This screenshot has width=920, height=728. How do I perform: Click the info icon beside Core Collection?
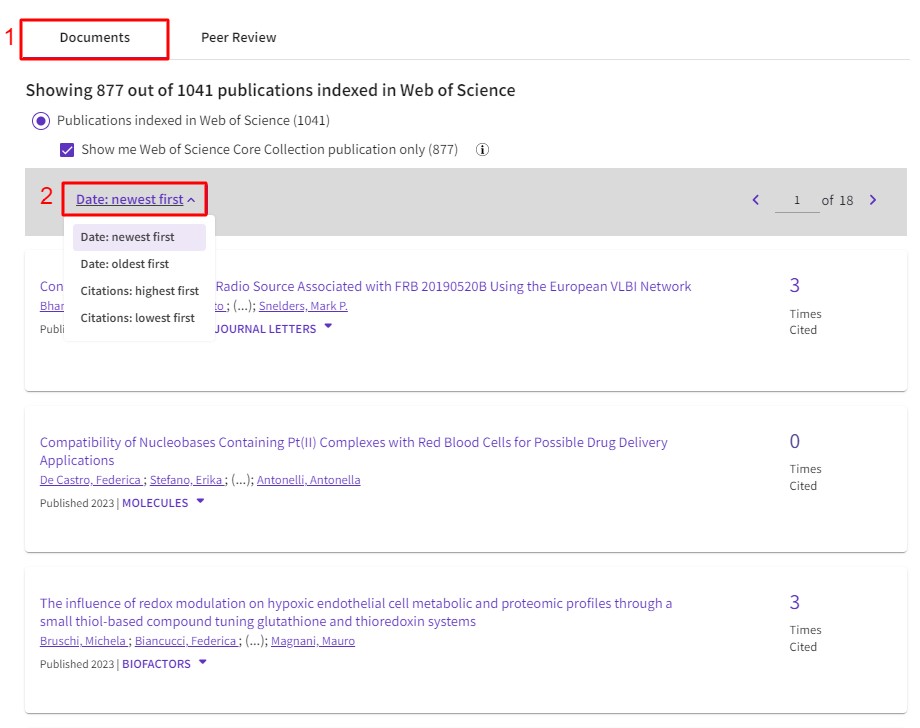click(x=482, y=150)
